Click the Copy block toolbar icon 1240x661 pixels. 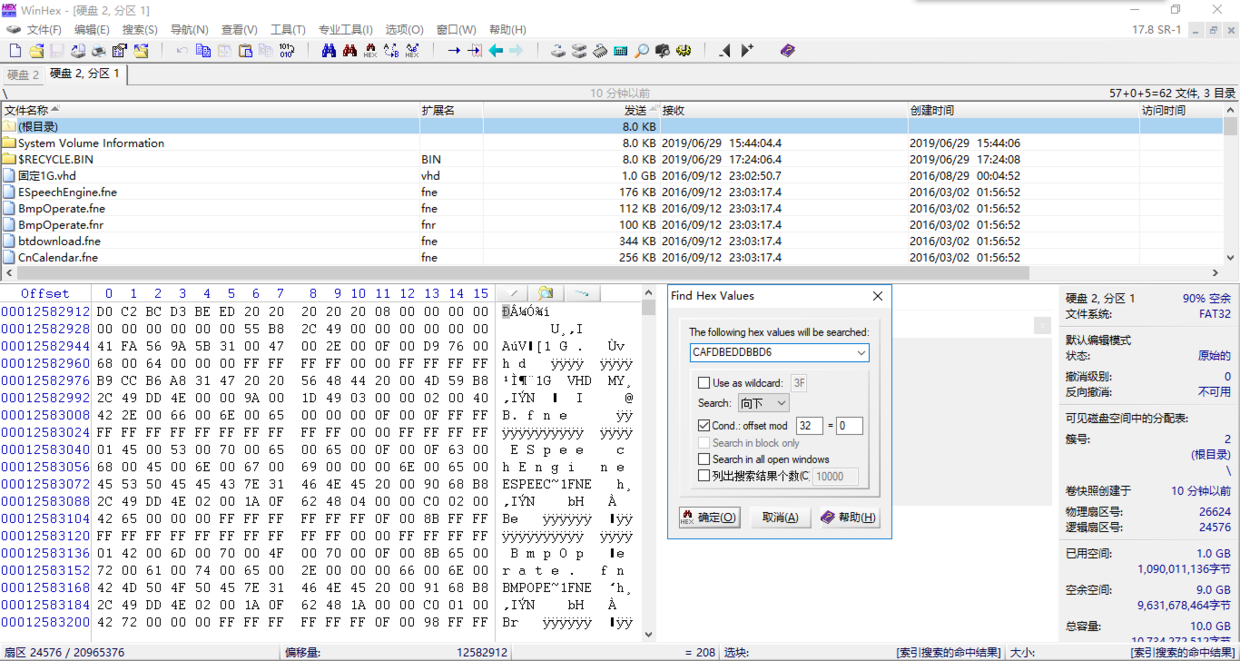[203, 50]
